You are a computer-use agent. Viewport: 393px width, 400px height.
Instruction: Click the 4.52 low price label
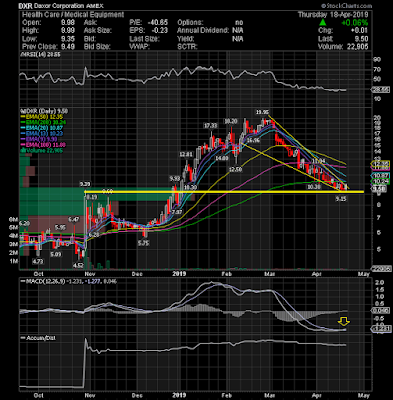78,265
